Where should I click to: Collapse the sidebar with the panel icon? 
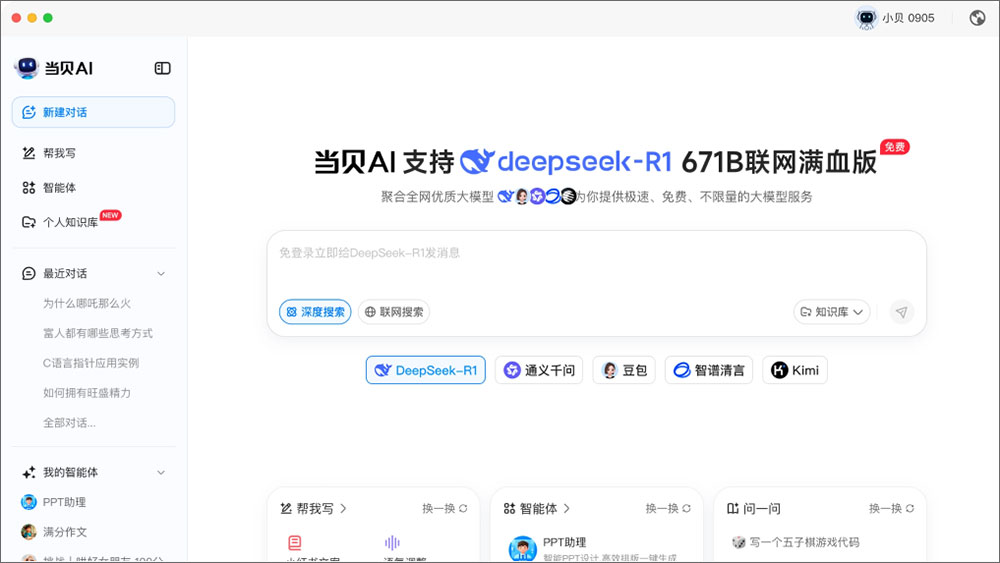pyautogui.click(x=163, y=68)
